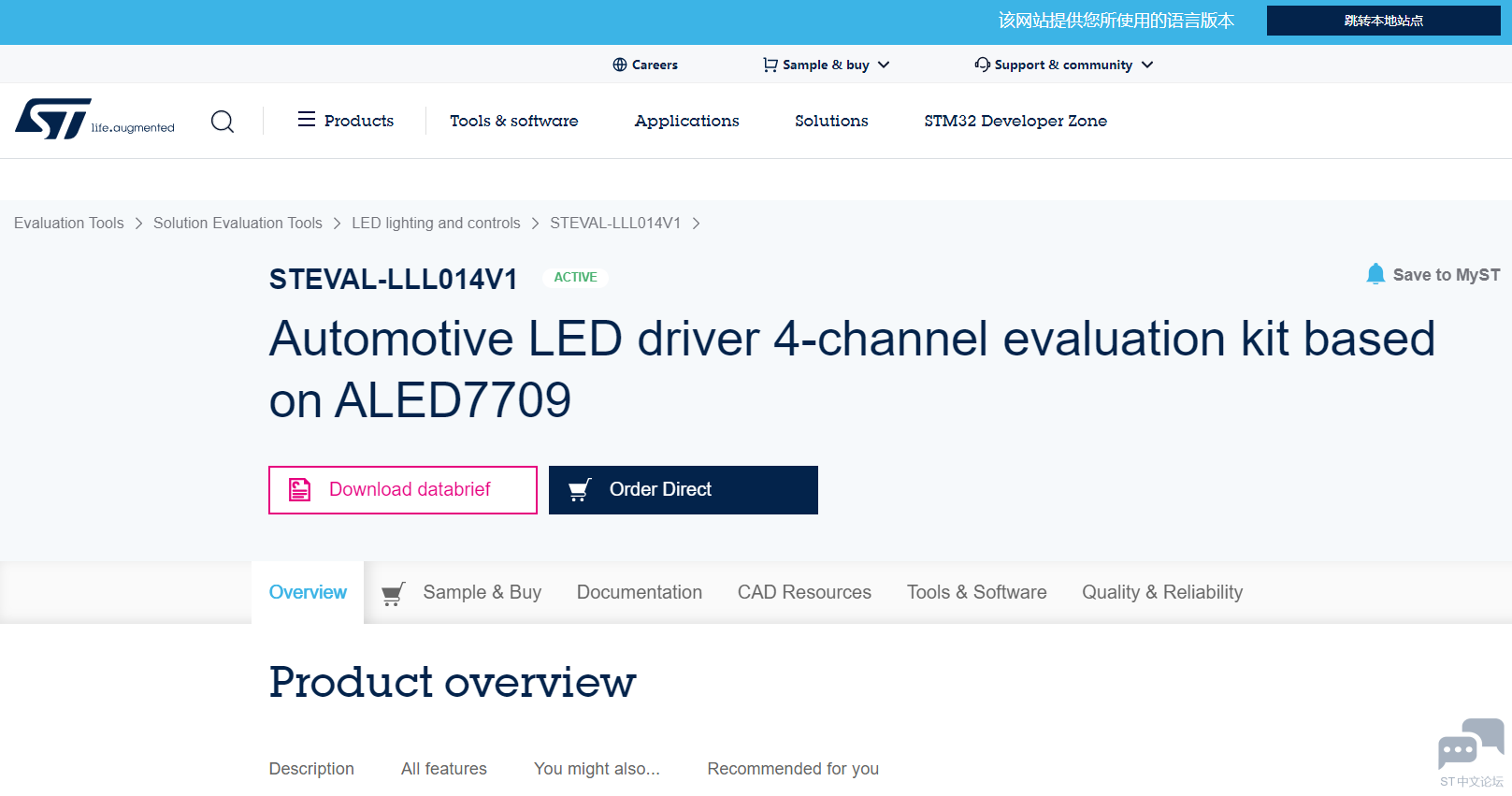Click the Product overview heading

[x=453, y=682]
